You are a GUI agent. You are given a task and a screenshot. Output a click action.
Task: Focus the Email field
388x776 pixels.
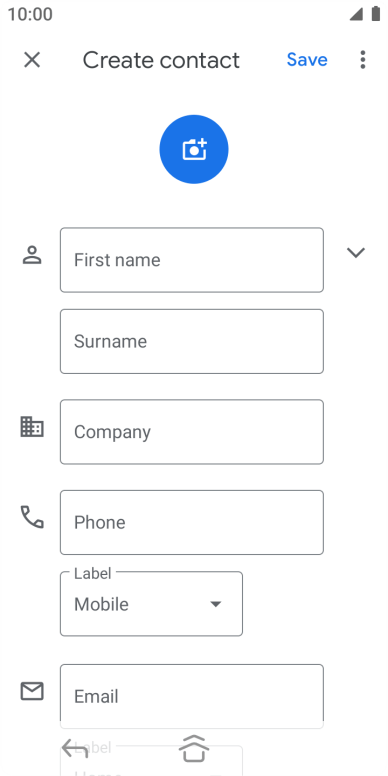point(192,696)
